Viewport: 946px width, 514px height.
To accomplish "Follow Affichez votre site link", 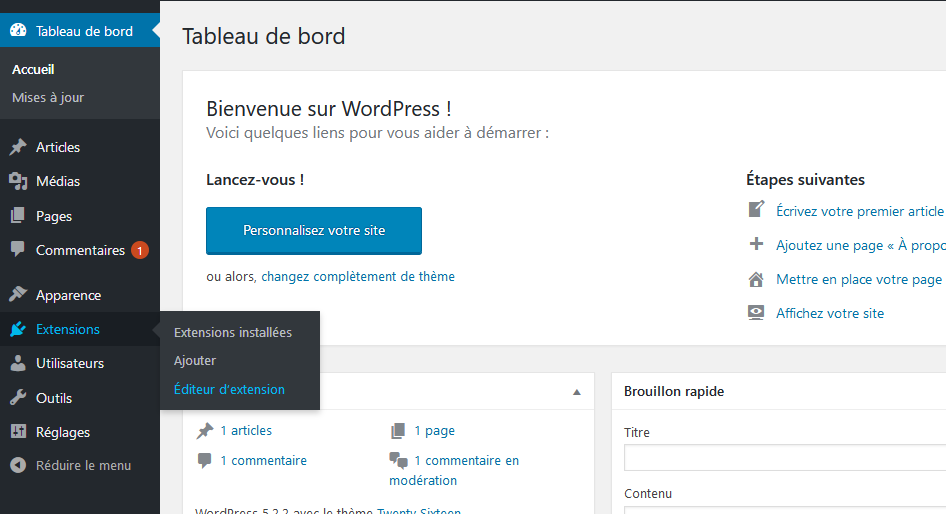I will click(x=830, y=313).
